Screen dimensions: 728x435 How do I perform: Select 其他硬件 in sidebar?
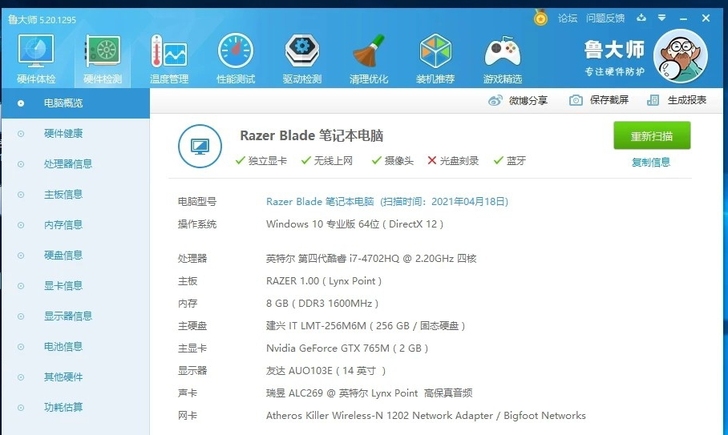click(76, 377)
